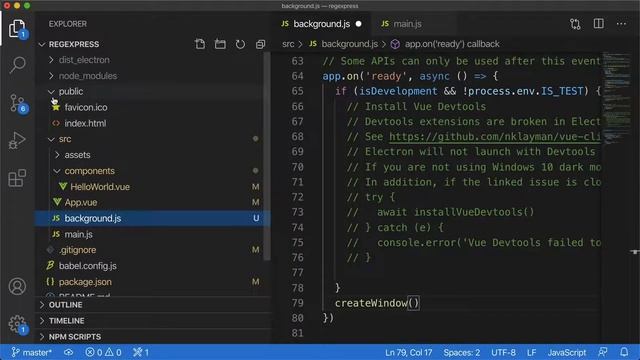Click the New File icon in Explorer
This screenshot has width=640, height=360.
tap(200, 44)
